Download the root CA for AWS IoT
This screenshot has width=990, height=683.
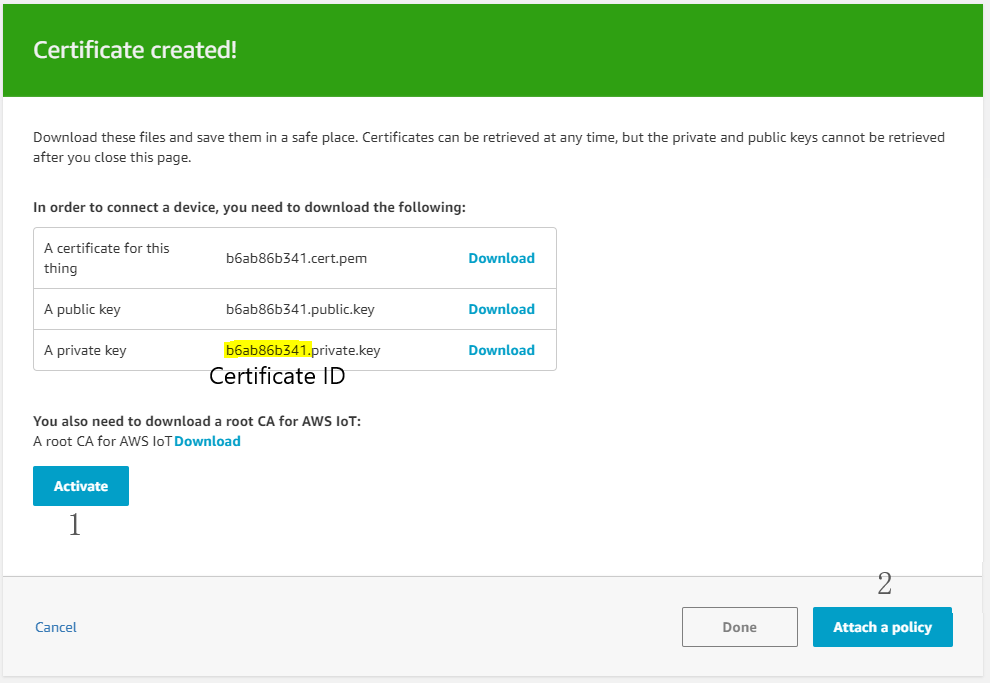tap(207, 440)
